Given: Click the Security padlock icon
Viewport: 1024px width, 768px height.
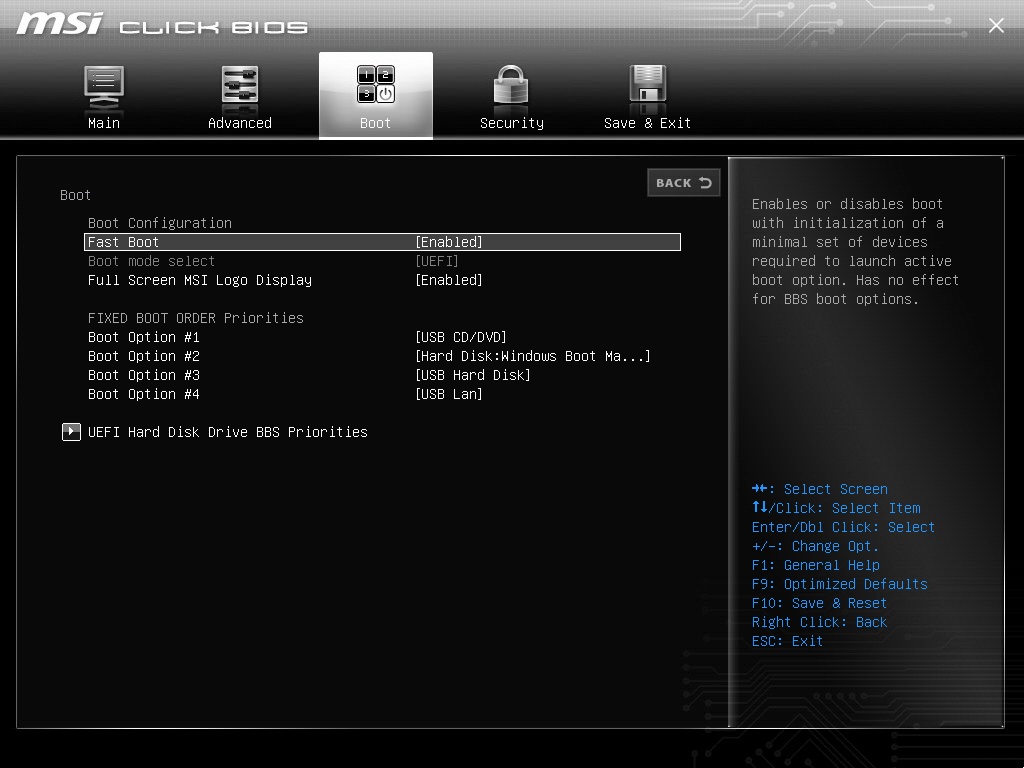Looking at the screenshot, I should [511, 86].
